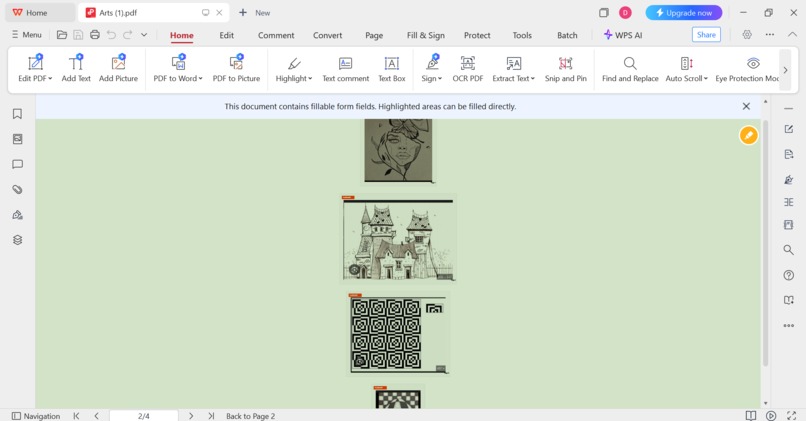Screen dimensions: 806x421
Task: Start Auto Scroll
Action: (687, 69)
